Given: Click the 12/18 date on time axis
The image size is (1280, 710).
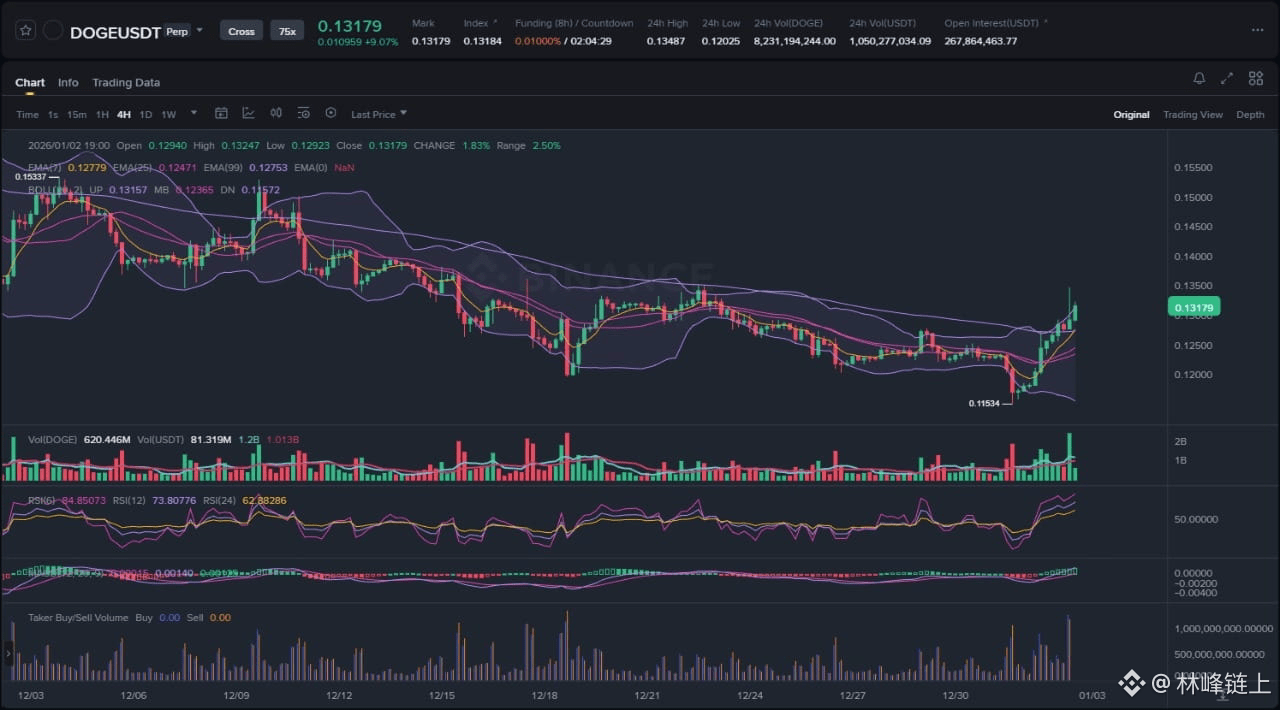Looking at the screenshot, I should [544, 695].
